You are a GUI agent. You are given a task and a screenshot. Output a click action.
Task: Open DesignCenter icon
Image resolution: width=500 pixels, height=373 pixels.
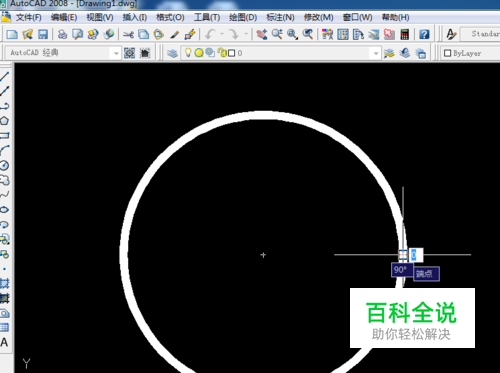343,34
